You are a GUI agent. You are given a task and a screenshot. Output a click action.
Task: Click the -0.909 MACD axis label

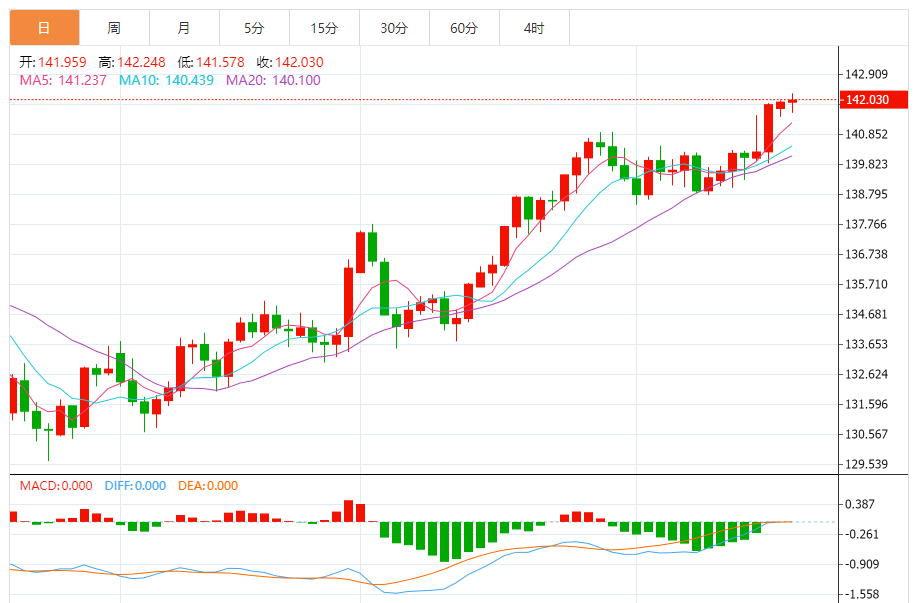(x=862, y=564)
